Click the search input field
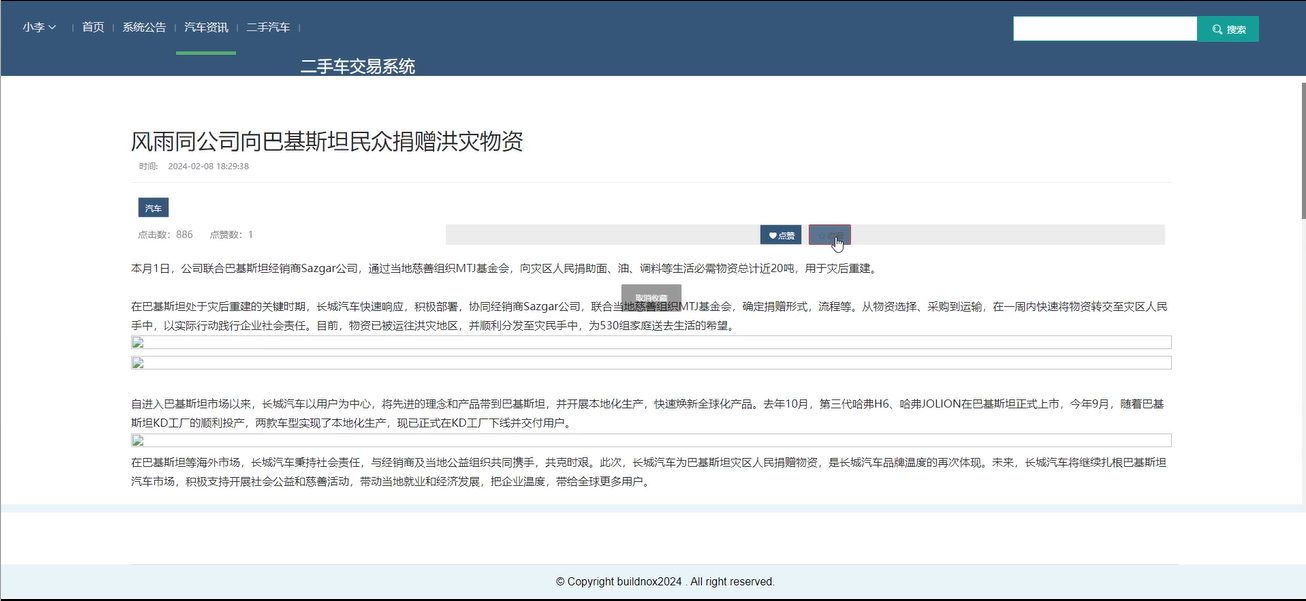Screen dimensions: 1306x601 point(1105,29)
